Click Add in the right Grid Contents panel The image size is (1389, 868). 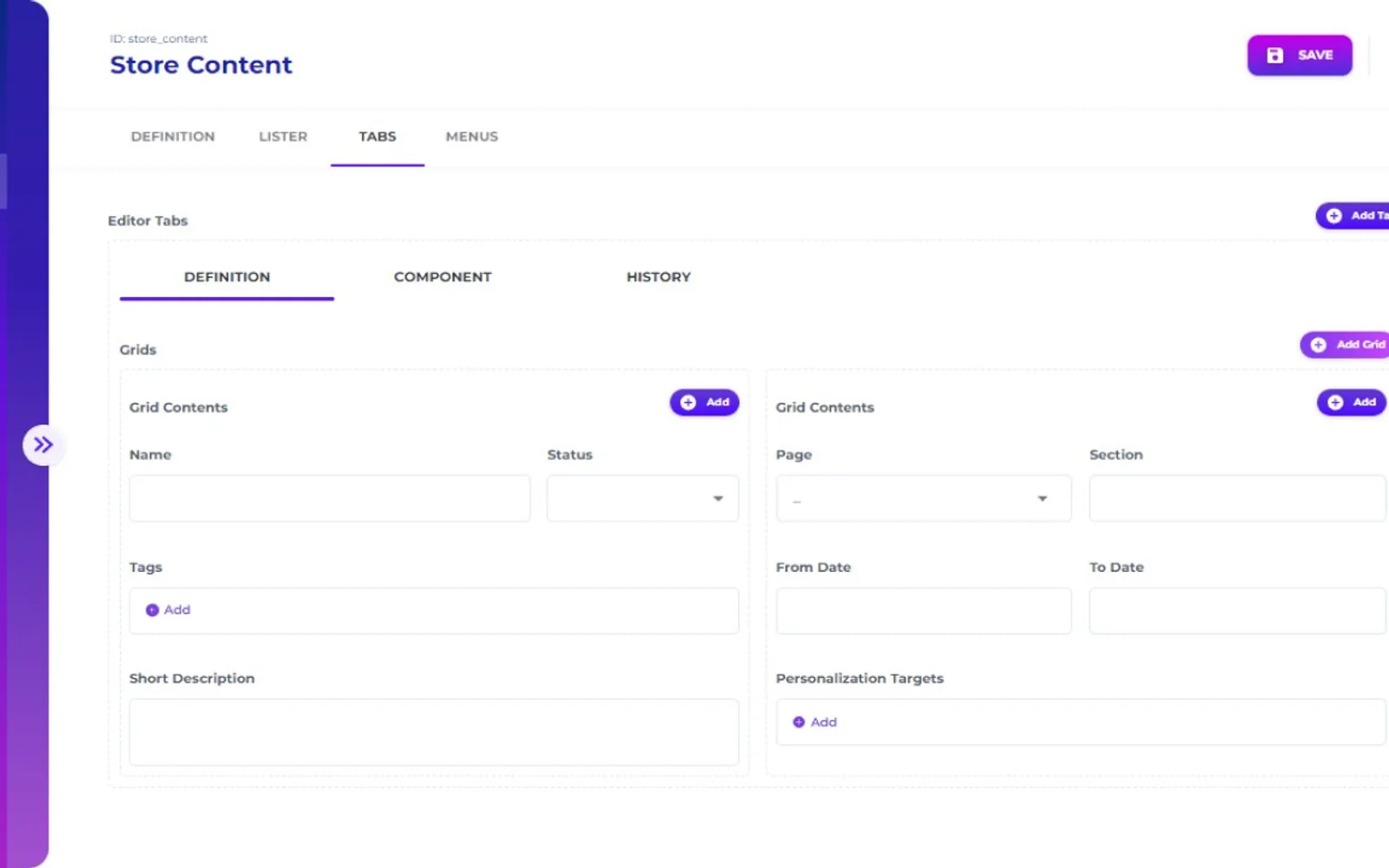1352,402
